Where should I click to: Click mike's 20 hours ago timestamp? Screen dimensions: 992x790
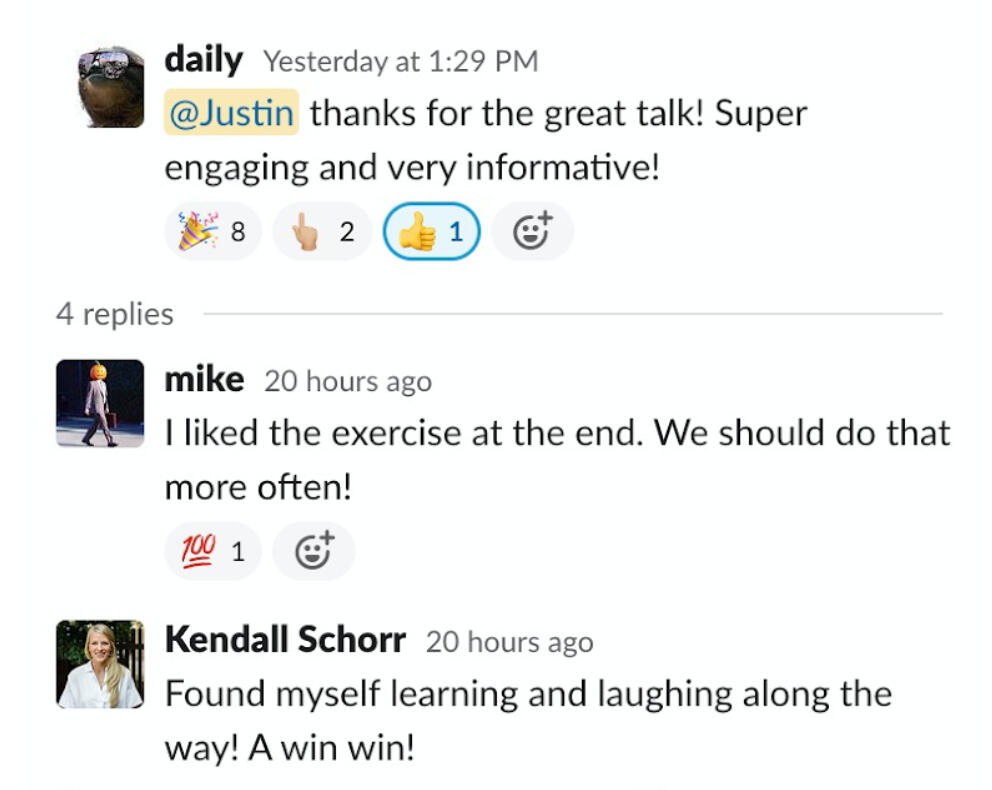[x=348, y=382]
